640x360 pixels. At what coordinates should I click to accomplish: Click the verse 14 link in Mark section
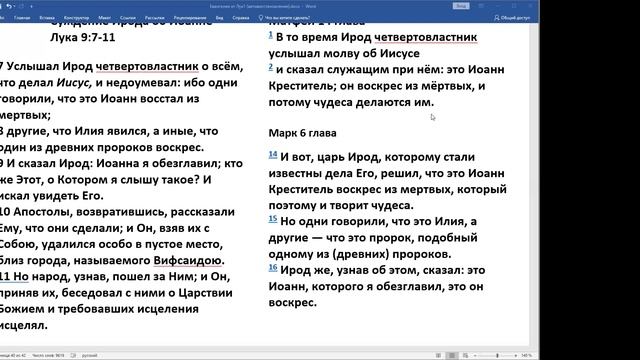pos(273,155)
